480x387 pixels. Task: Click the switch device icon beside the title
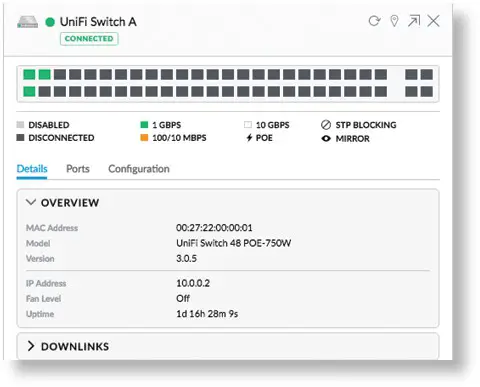pos(27,22)
